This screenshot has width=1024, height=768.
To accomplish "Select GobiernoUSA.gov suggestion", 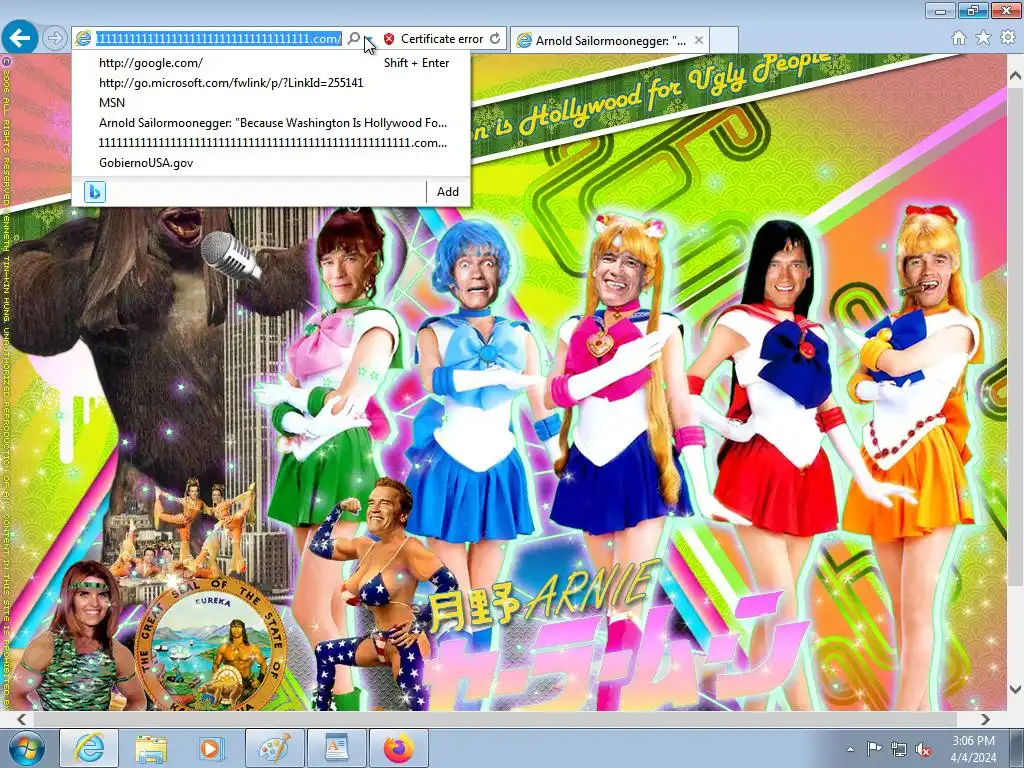I will coord(271,163).
